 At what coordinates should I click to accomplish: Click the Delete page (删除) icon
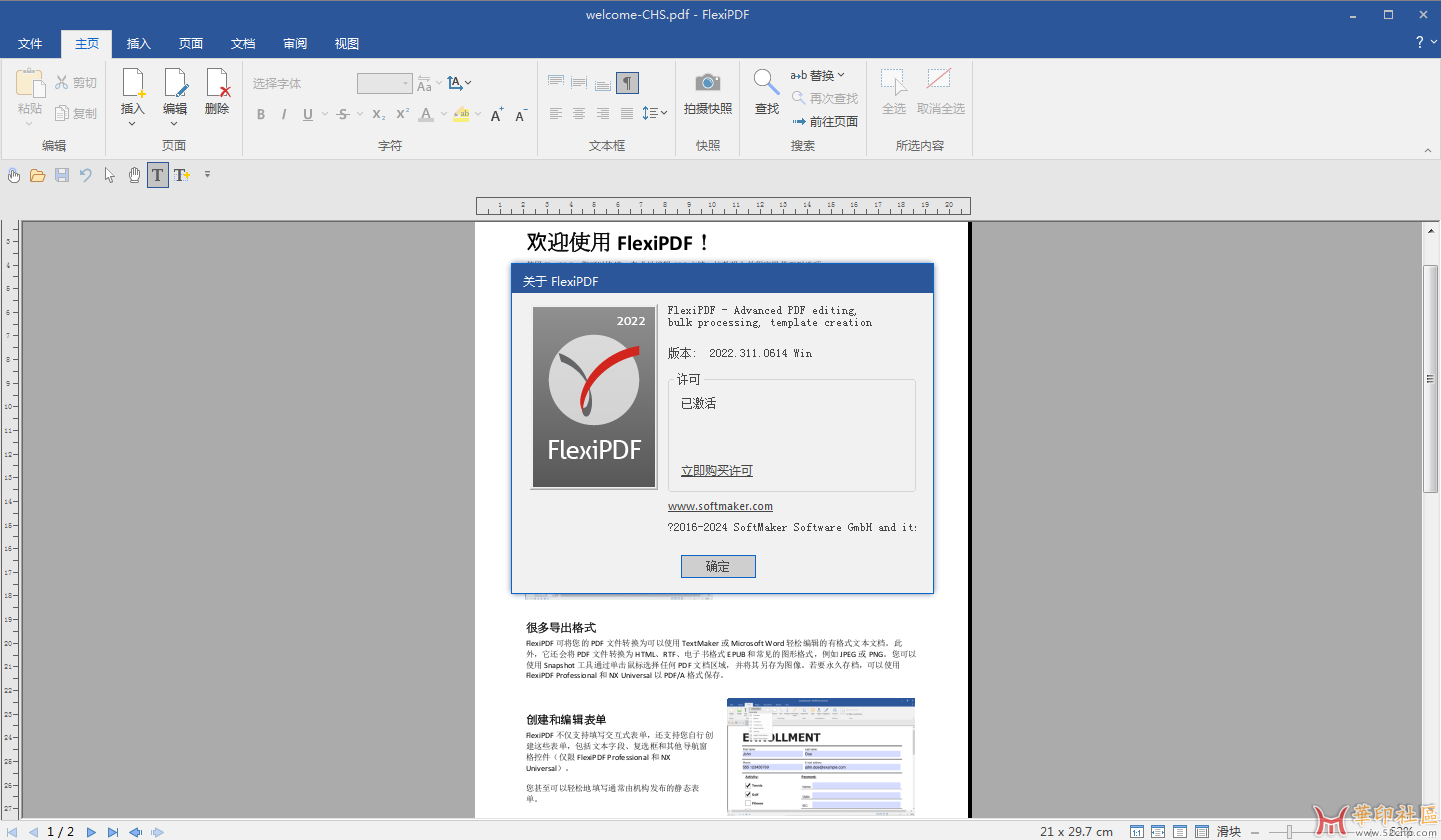click(217, 83)
